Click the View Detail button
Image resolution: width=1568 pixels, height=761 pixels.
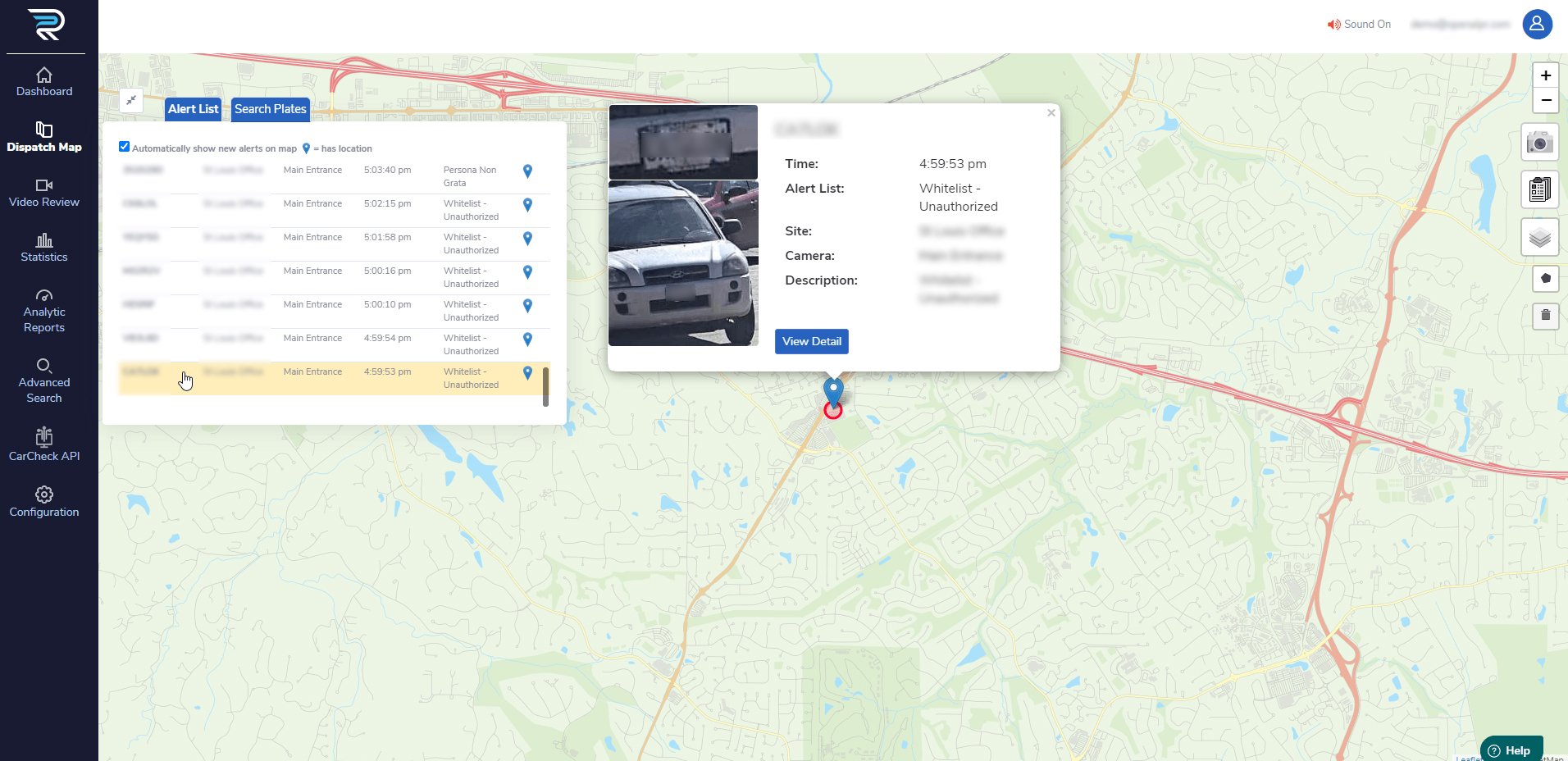pyautogui.click(x=811, y=341)
